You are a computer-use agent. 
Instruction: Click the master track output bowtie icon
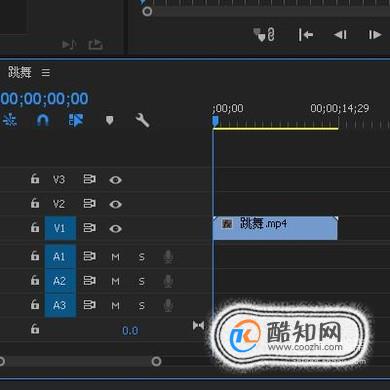tap(198, 325)
